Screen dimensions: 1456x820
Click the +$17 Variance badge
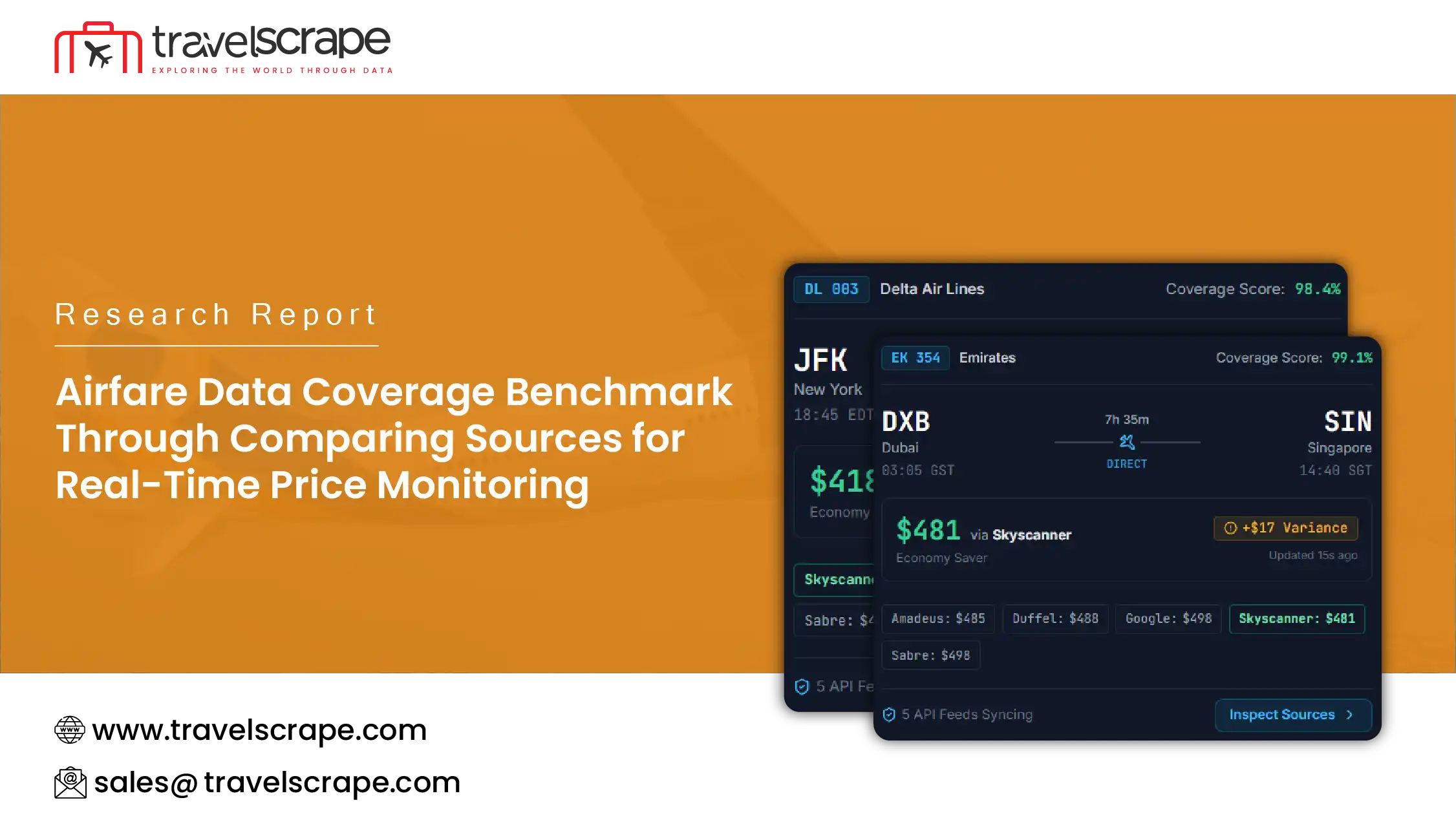pos(1286,528)
